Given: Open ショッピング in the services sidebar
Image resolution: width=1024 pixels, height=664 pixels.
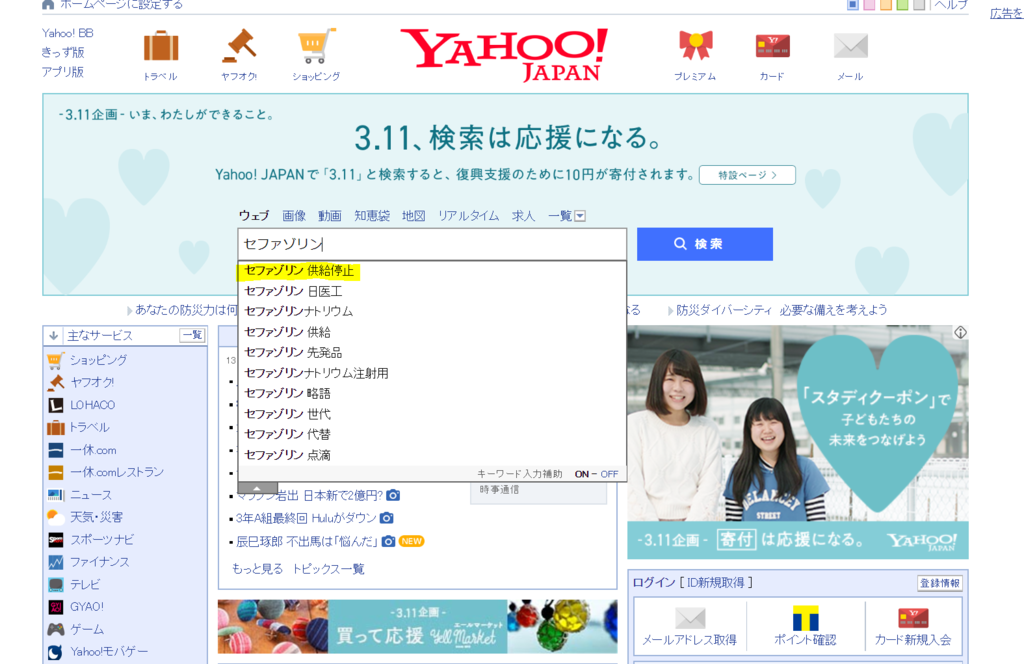Looking at the screenshot, I should click(x=99, y=360).
